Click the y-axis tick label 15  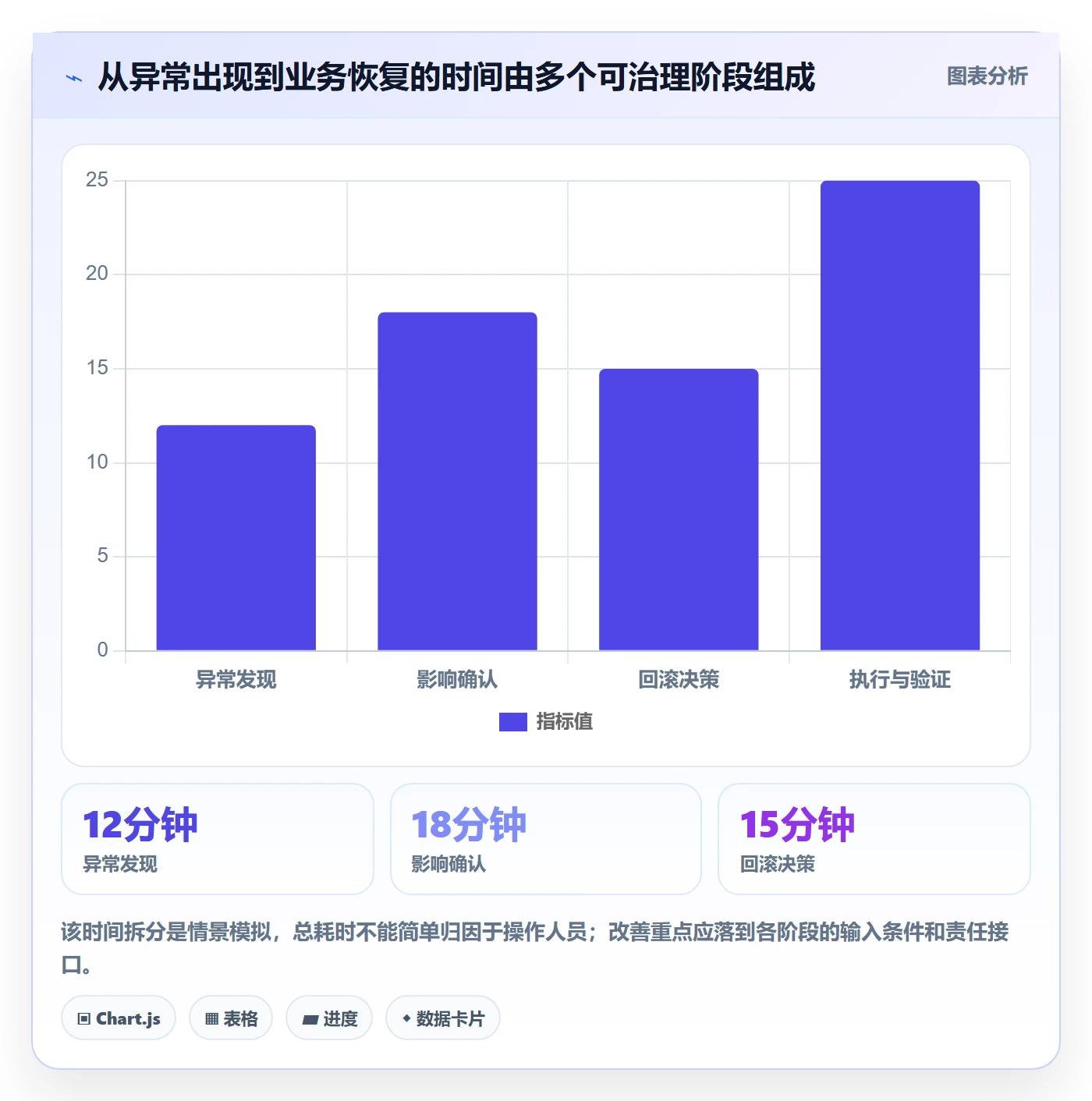[x=97, y=368]
